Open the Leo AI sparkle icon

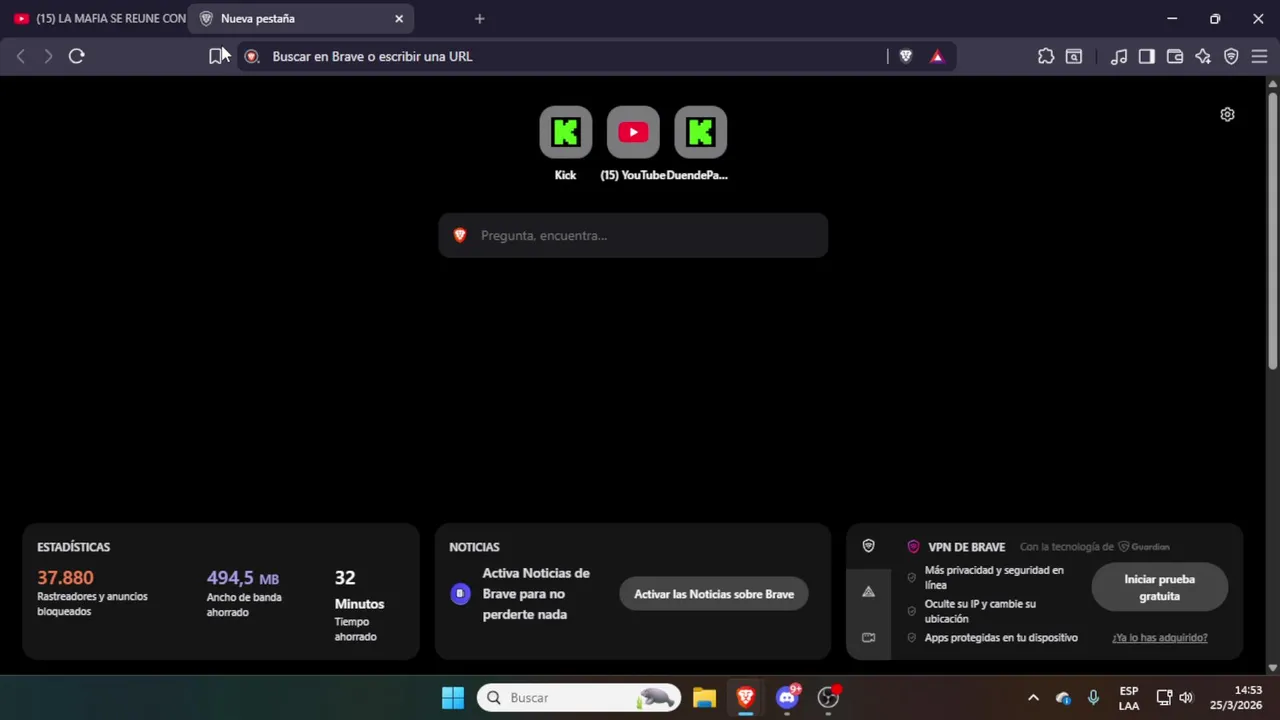[1203, 56]
